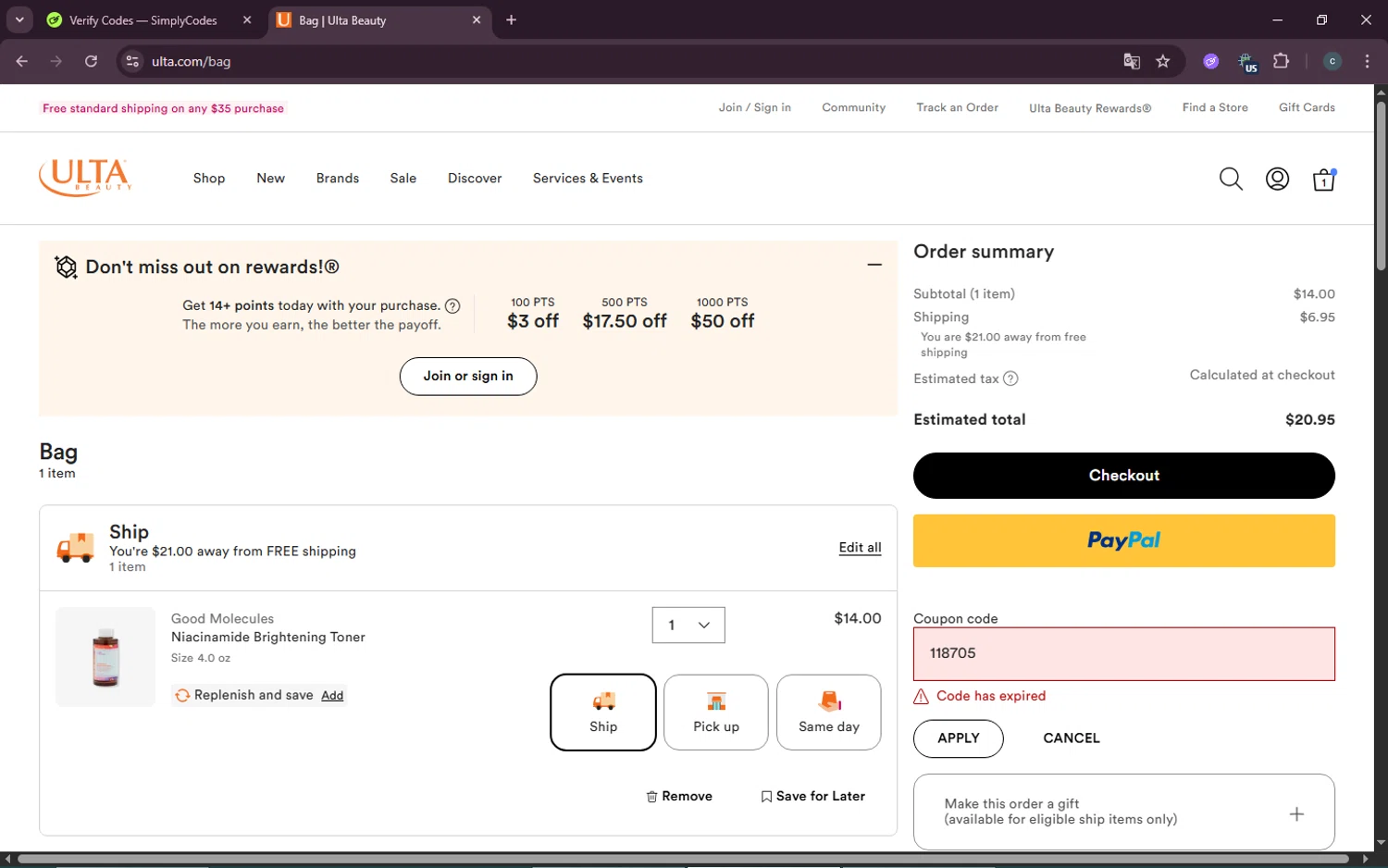Select the Pick up delivery option
1388x868 pixels.
pyautogui.click(x=716, y=713)
